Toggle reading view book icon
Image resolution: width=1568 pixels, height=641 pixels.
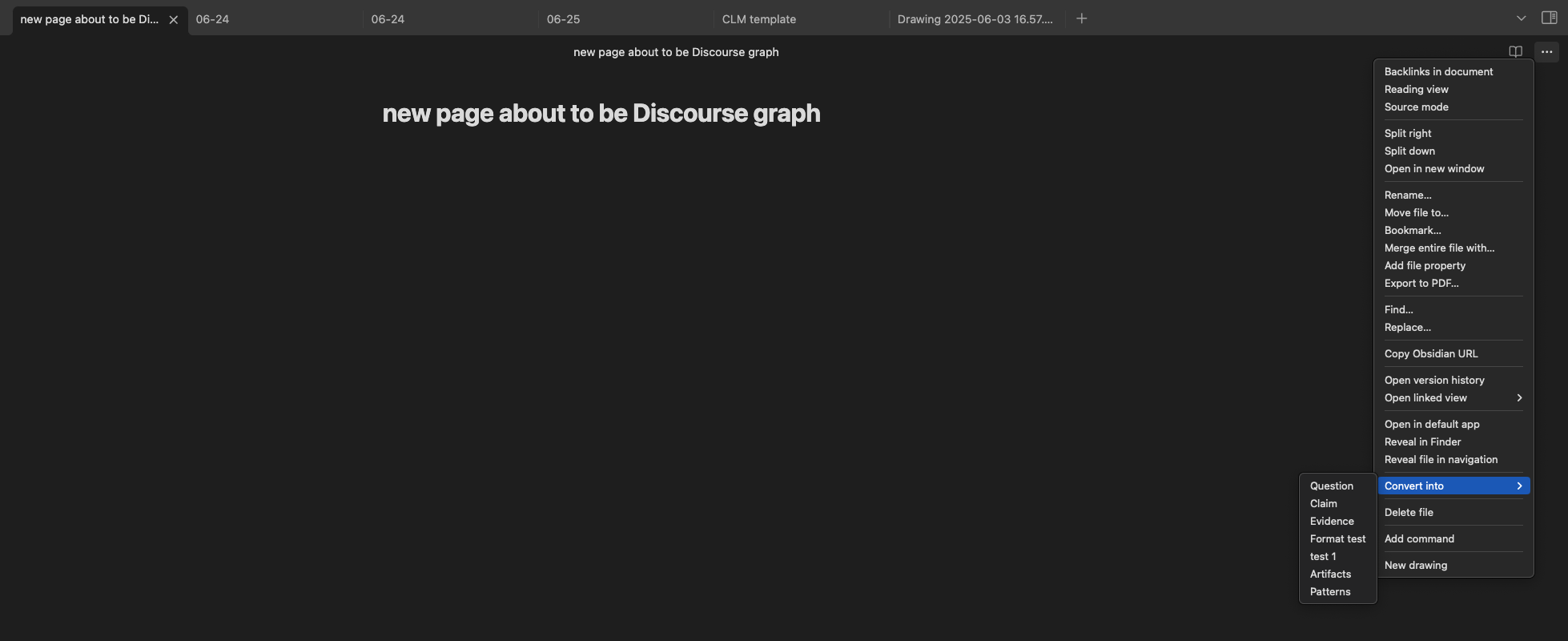1515,52
